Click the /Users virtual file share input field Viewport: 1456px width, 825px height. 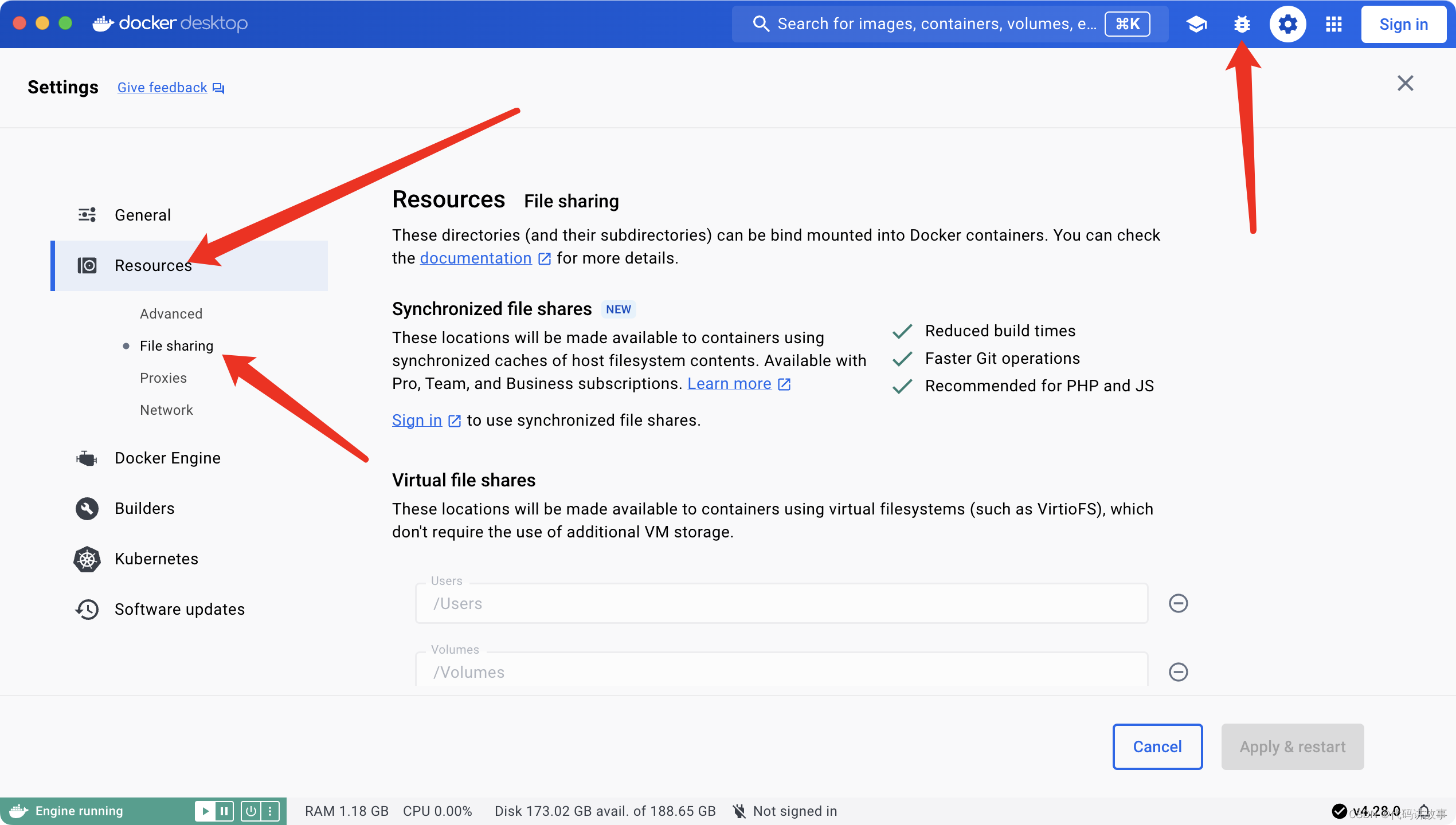coord(783,602)
